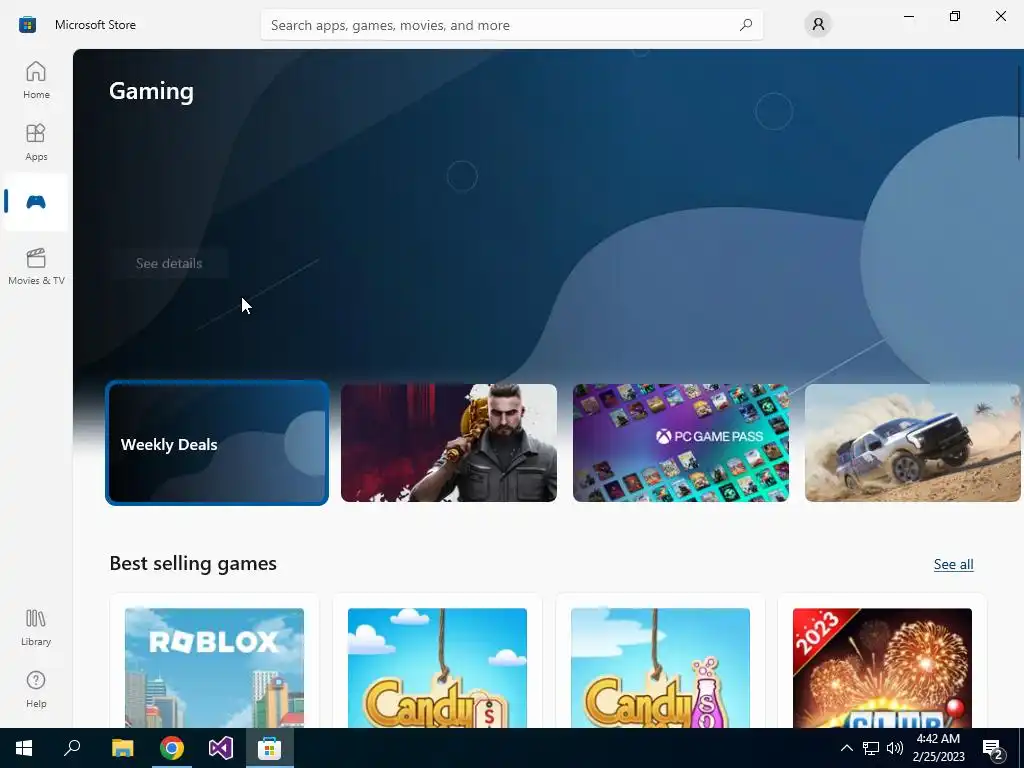1024x768 pixels.
Task: Open the Help section
Action: click(36, 690)
